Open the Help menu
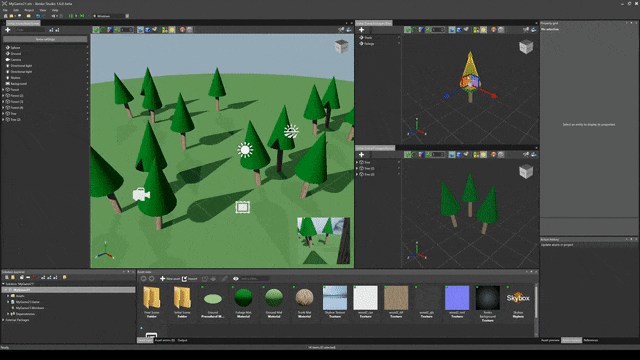640x360 pixels. coord(55,10)
